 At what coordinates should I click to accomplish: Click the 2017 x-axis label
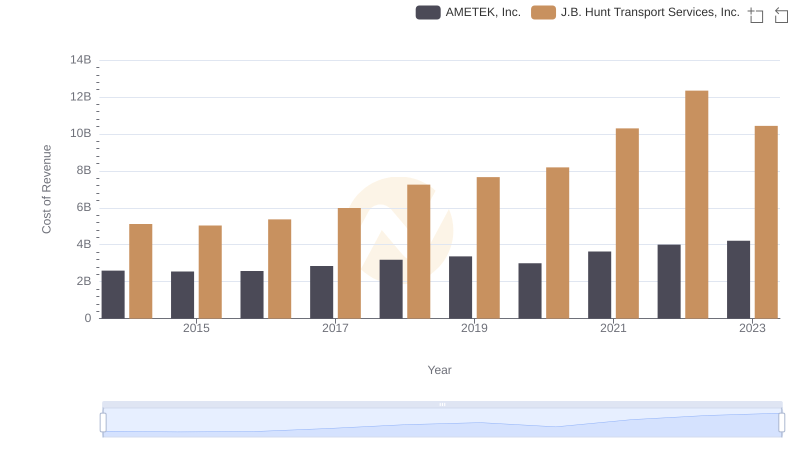pyautogui.click(x=335, y=328)
